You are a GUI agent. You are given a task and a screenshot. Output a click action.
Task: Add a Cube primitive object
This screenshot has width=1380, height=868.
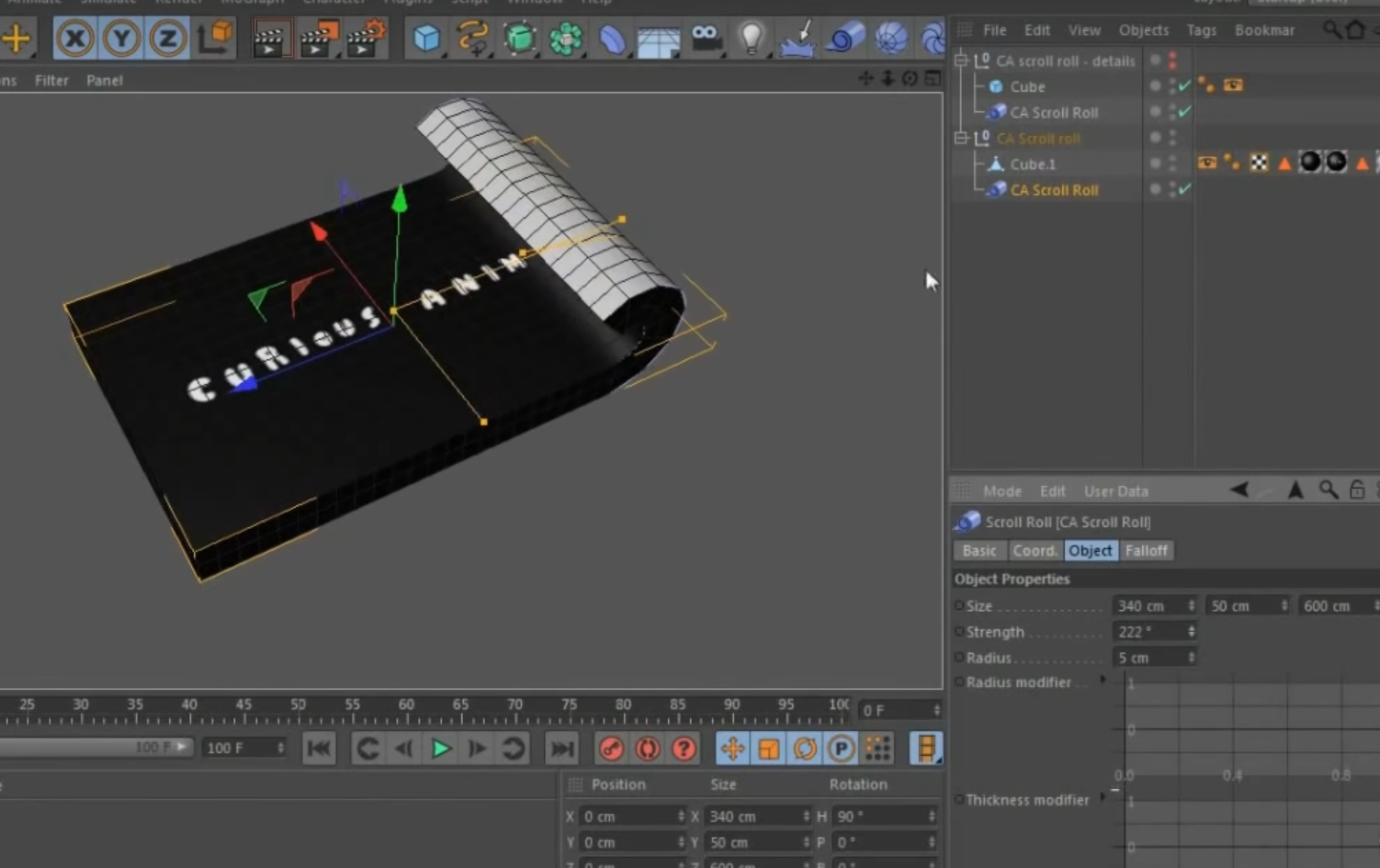(426, 39)
